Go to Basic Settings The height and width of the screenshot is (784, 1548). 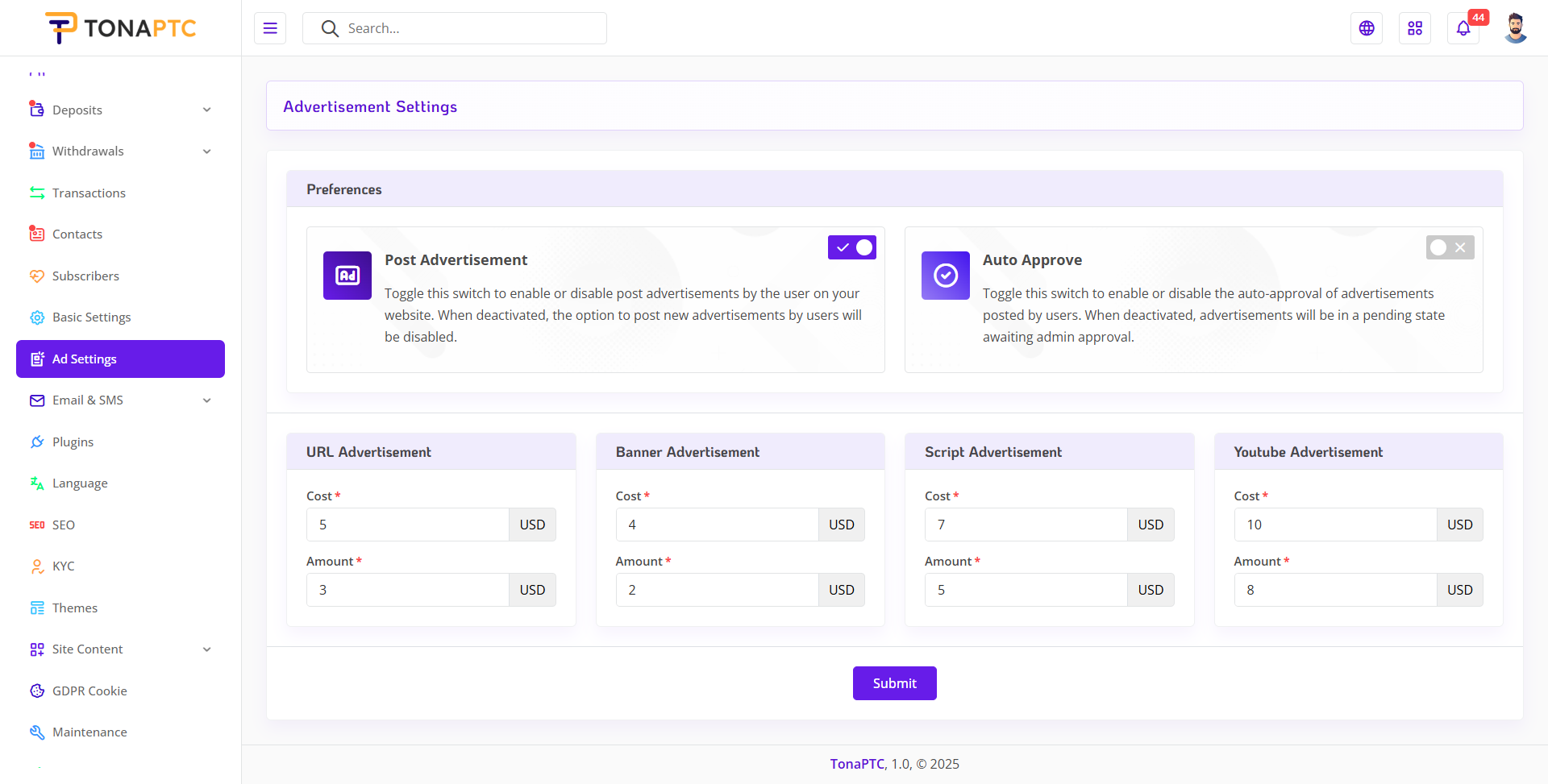[91, 317]
